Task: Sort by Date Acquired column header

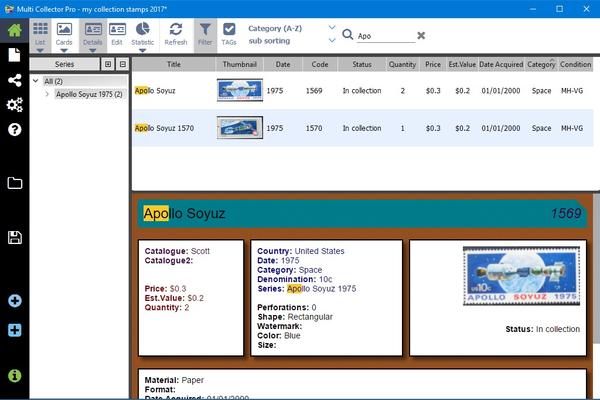Action: click(501, 64)
